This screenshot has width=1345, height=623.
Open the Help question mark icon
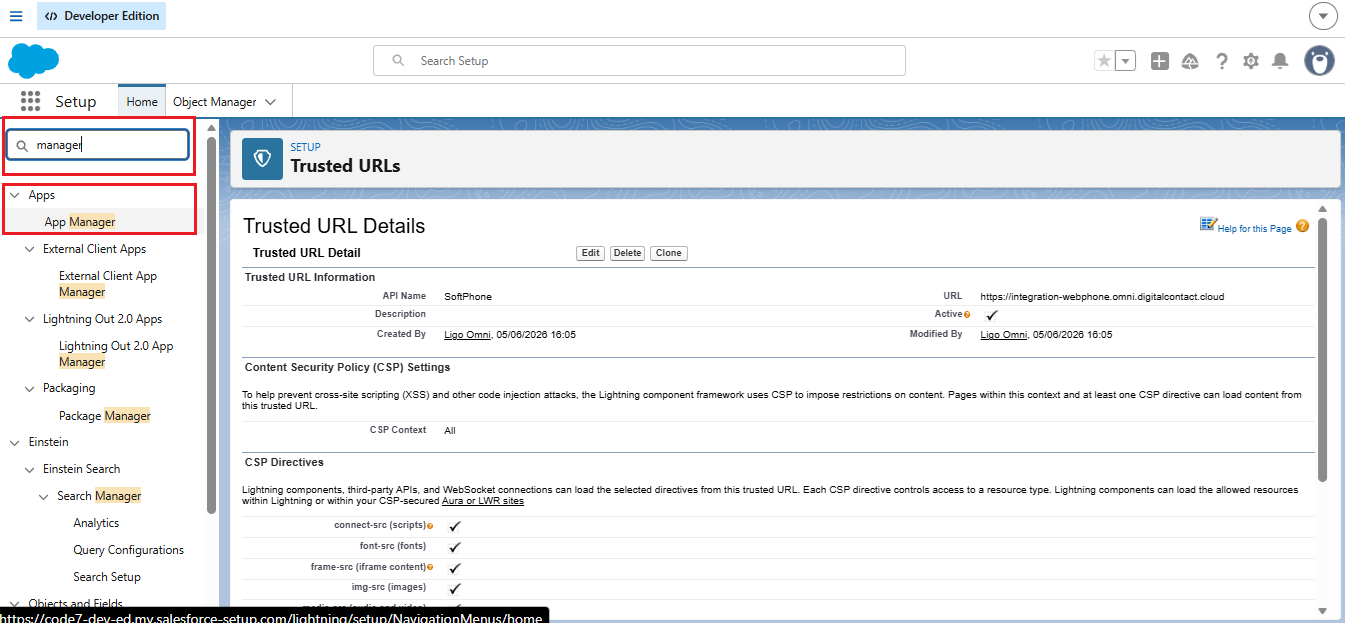pos(1221,61)
